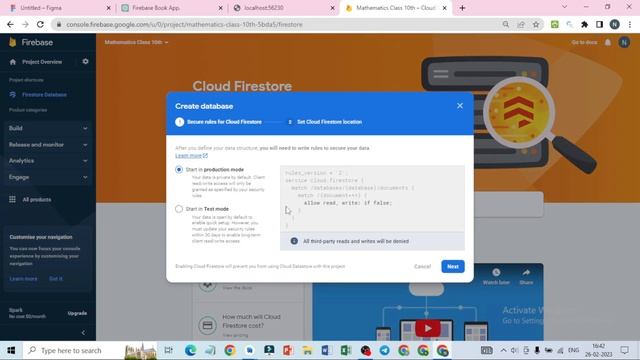
Task: Show hidden system tray icons
Action: (503, 350)
